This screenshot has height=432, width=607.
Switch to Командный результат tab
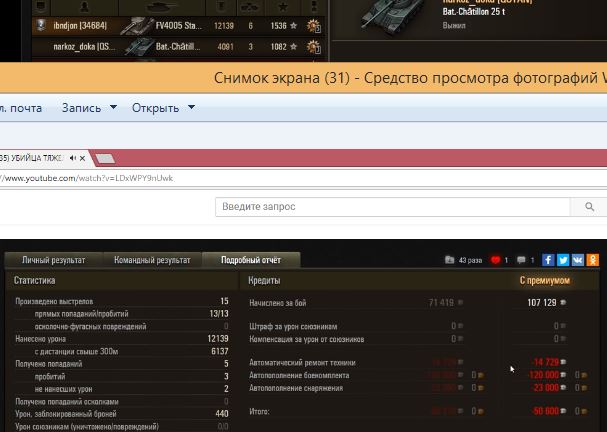coord(152,260)
